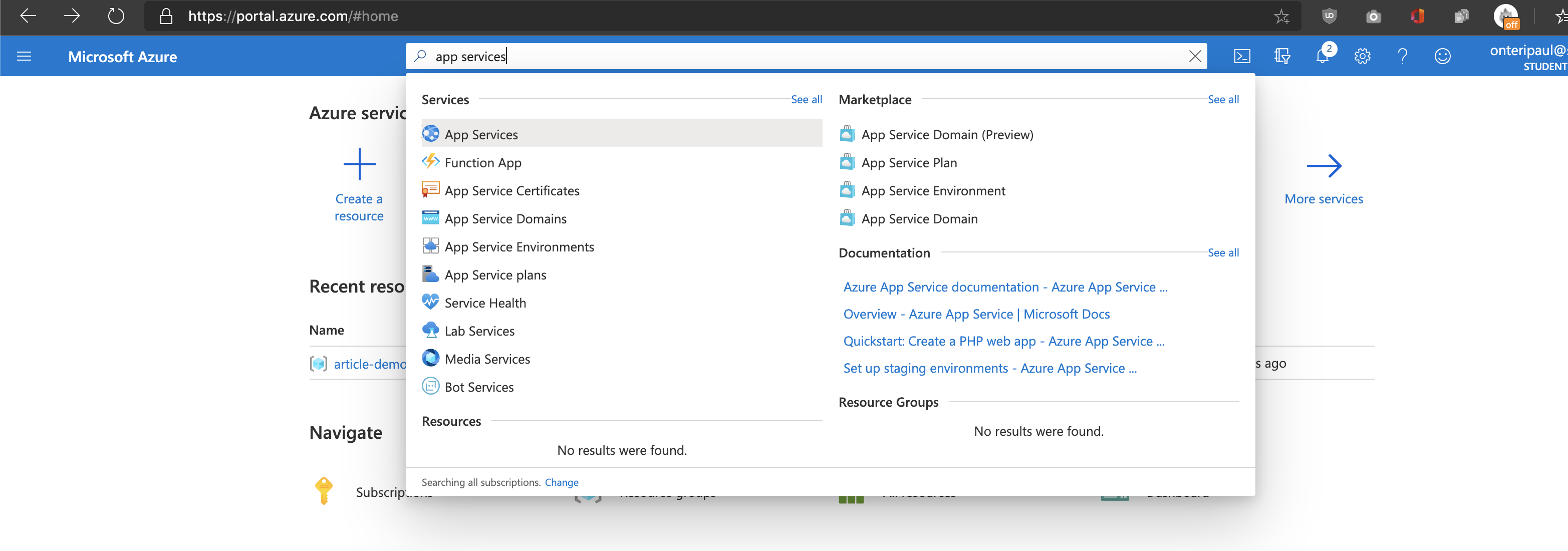Clear the search box with the X button
1568x551 pixels.
click(x=1195, y=56)
